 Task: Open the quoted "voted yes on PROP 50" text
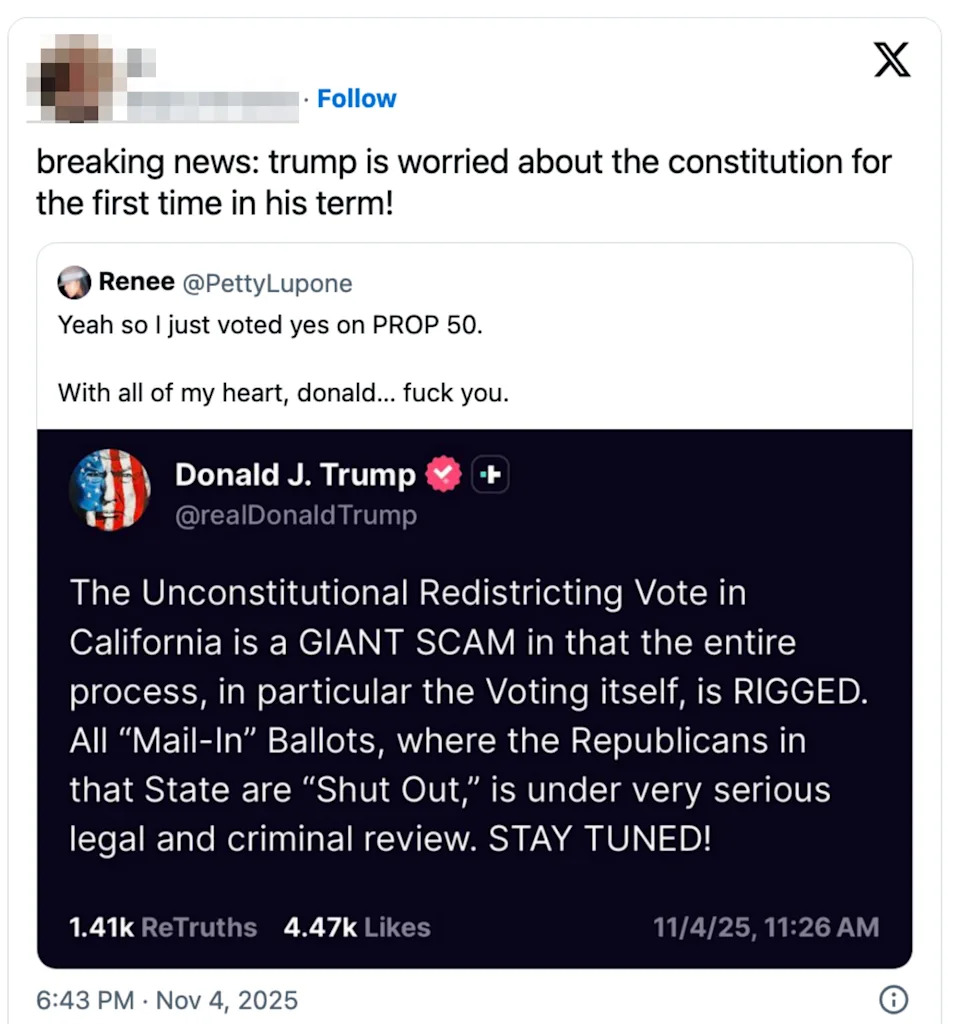[270, 325]
